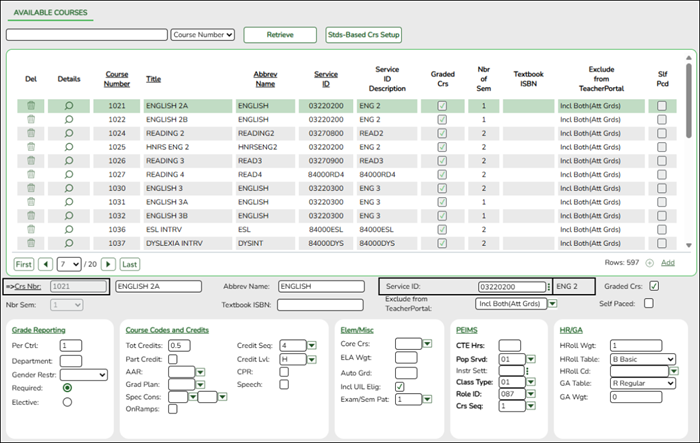The height and width of the screenshot is (443, 700).
Task: Expand the AAR dropdown arrow
Action: point(200,372)
